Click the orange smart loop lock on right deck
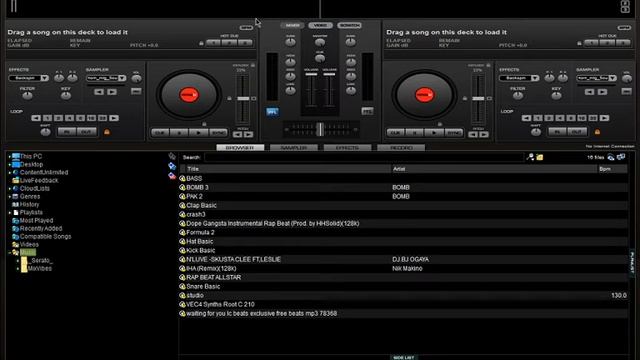The height and width of the screenshot is (360, 640). tap(598, 132)
